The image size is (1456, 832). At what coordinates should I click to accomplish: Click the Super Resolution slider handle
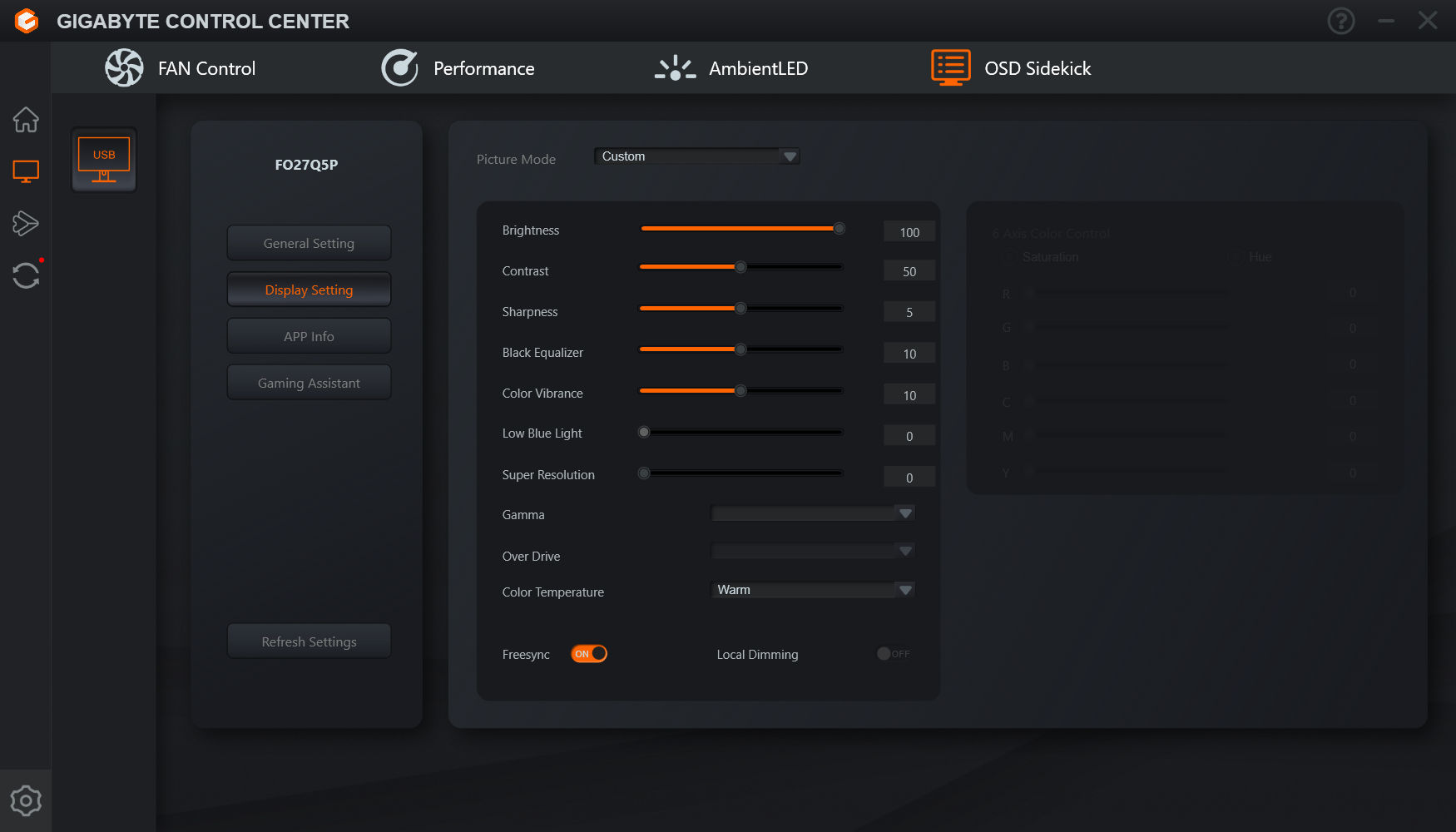point(644,473)
